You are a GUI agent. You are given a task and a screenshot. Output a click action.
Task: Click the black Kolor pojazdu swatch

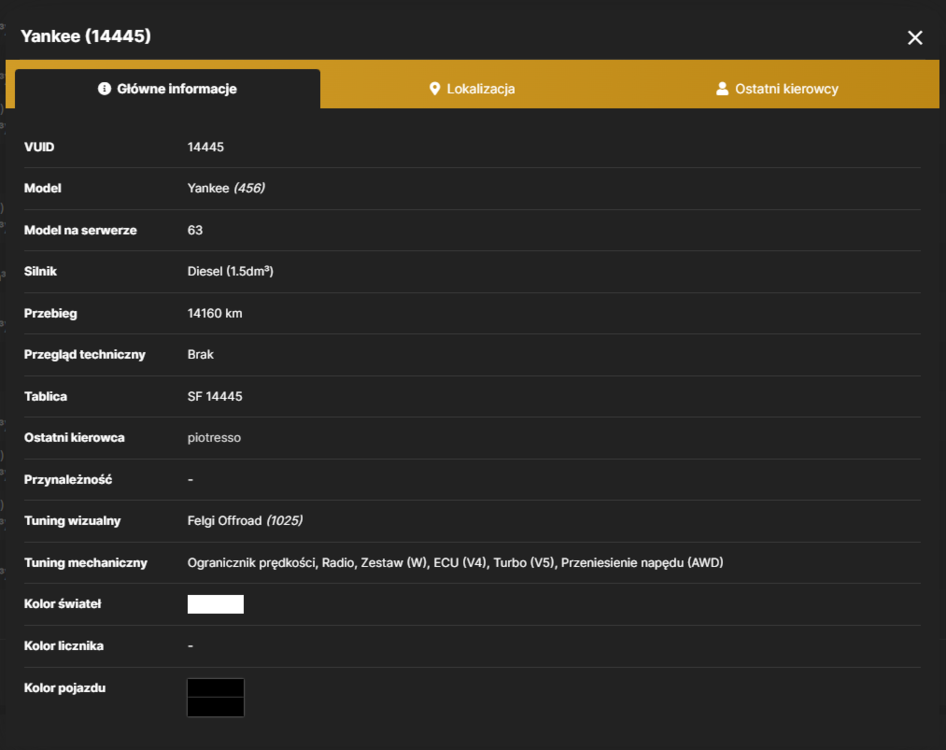pyautogui.click(x=215, y=698)
